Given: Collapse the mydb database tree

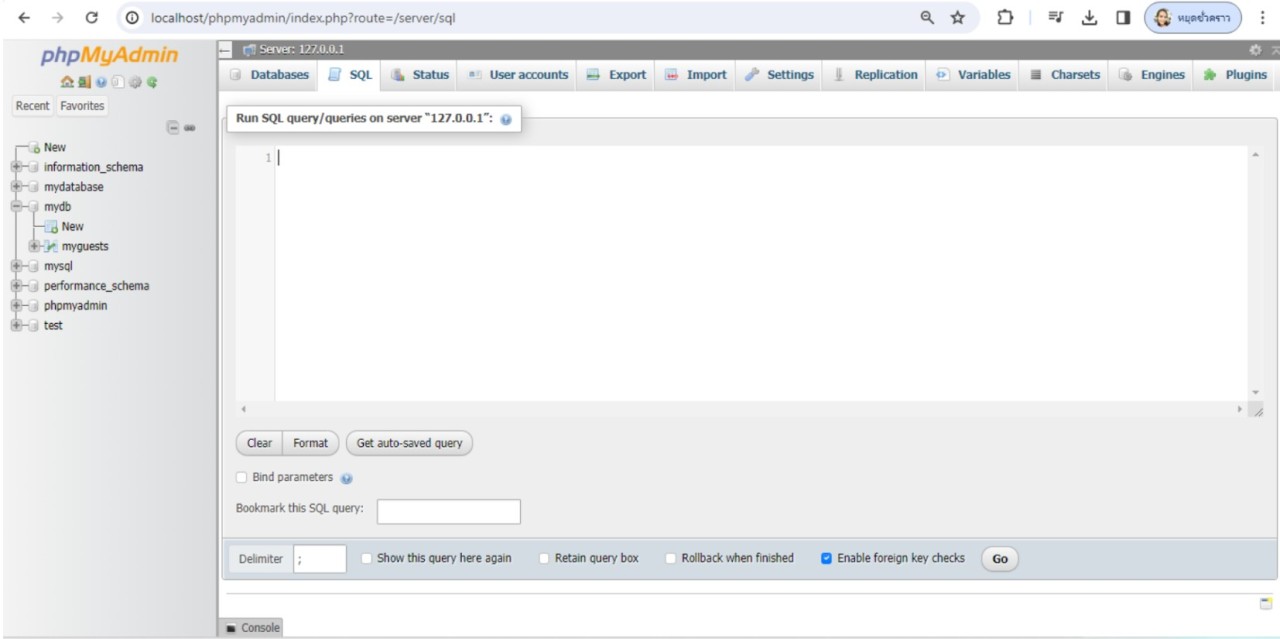Looking at the screenshot, I should coord(17,207).
